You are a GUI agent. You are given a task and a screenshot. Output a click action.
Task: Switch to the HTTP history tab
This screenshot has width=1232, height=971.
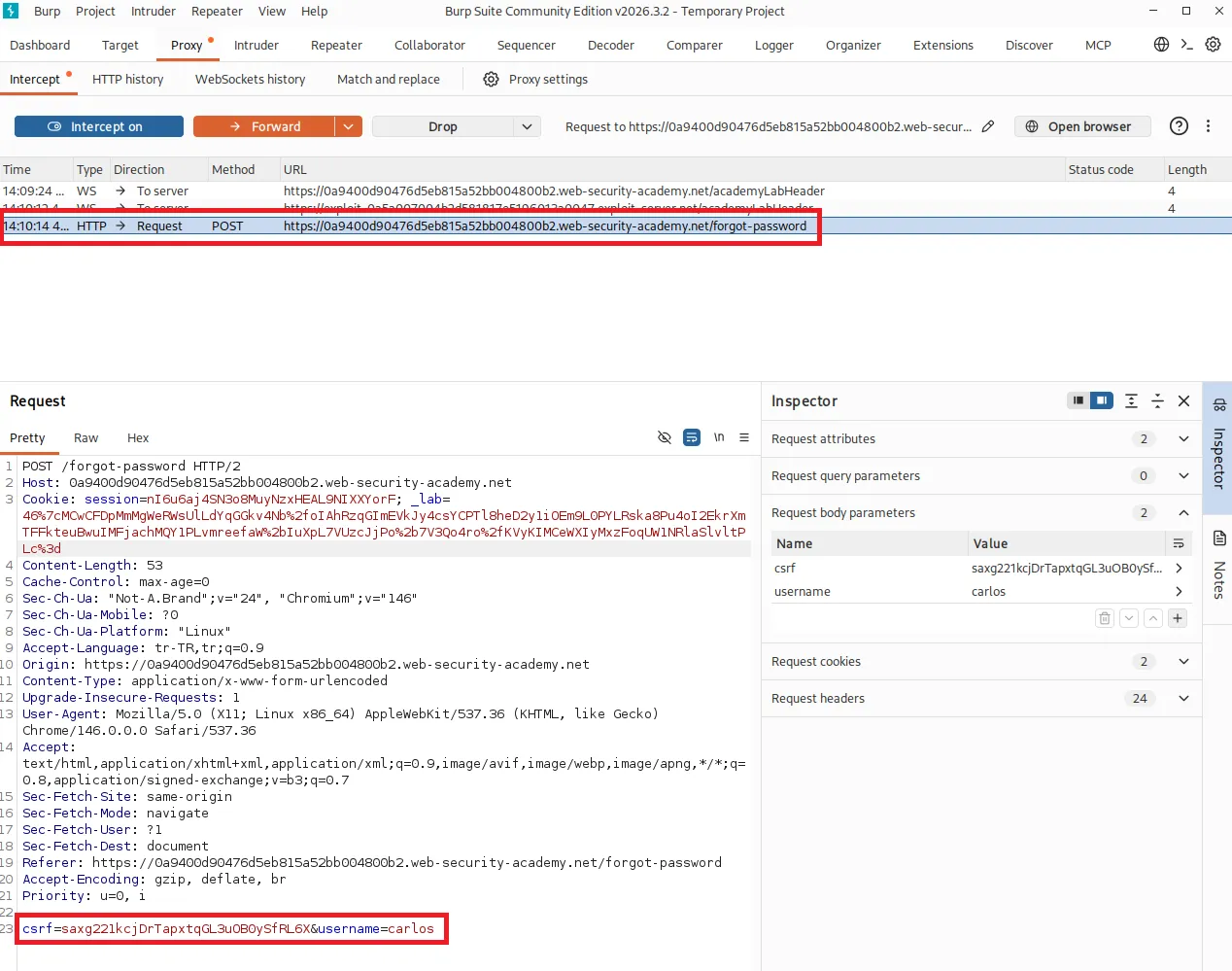pos(128,80)
